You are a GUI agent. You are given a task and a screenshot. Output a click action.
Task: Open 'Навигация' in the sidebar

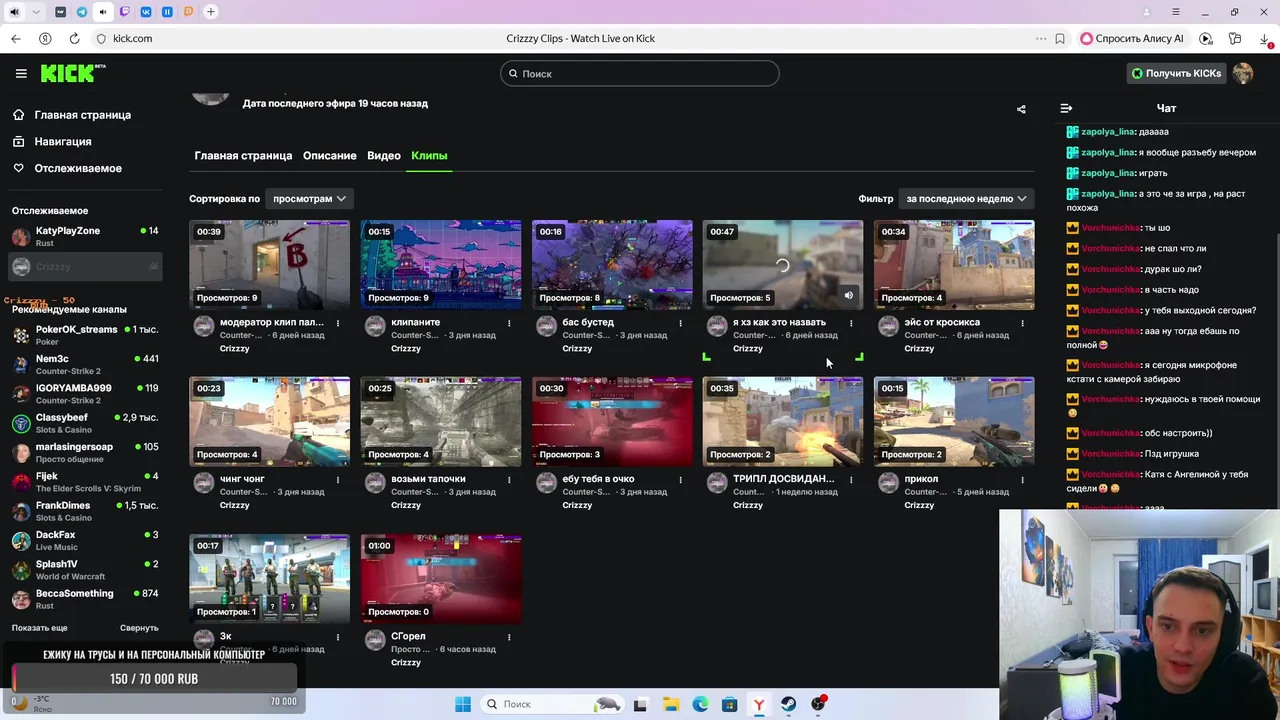[x=63, y=142]
